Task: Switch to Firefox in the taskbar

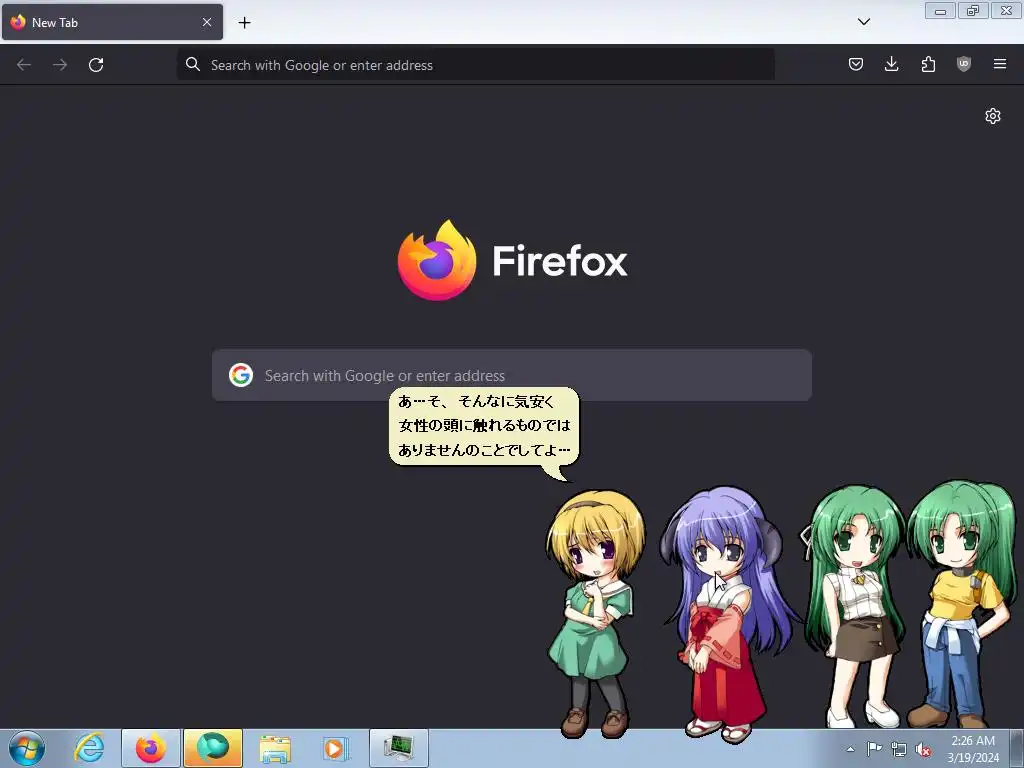Action: (151, 748)
